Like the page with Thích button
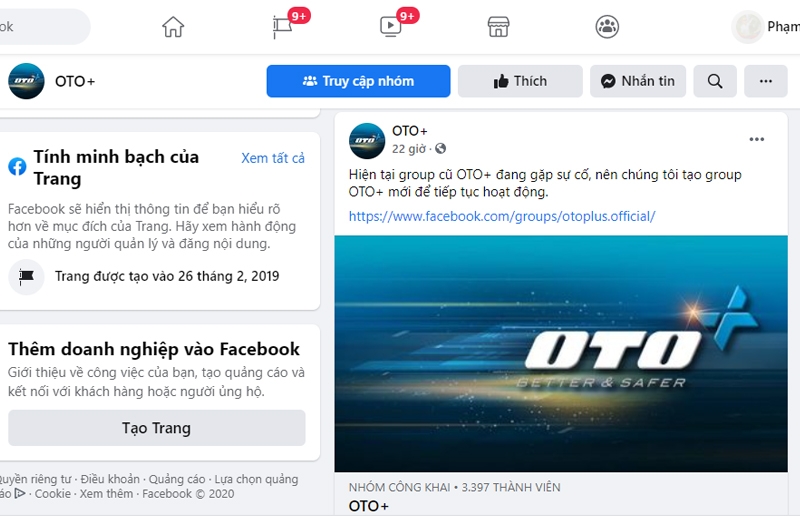800x516 pixels. coord(520,81)
